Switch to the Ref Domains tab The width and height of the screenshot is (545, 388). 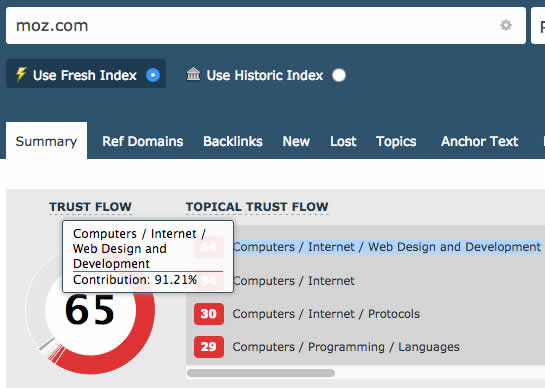tap(143, 142)
